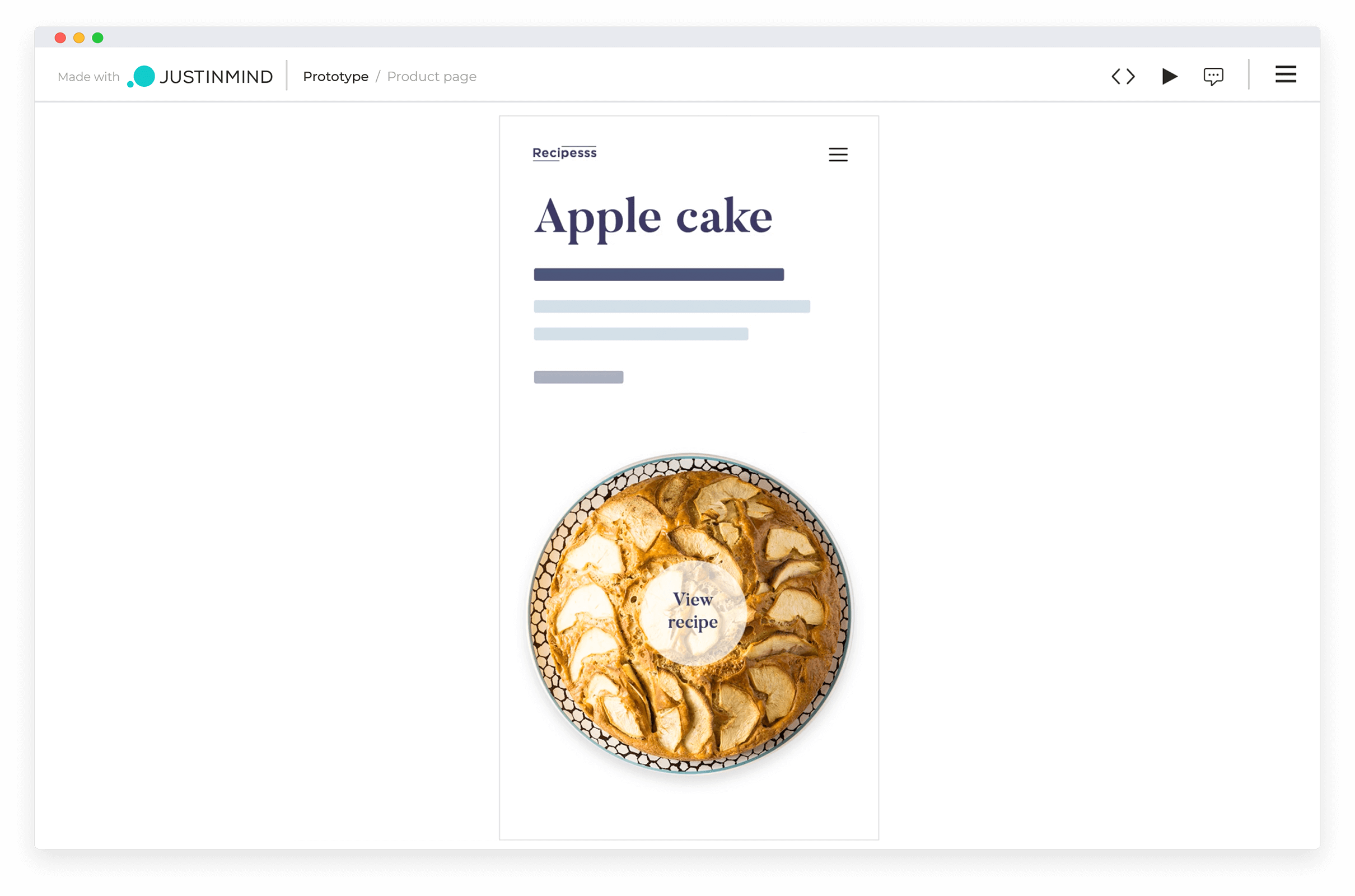1355x896 pixels.
Task: Click the green traffic light window control
Action: point(98,38)
